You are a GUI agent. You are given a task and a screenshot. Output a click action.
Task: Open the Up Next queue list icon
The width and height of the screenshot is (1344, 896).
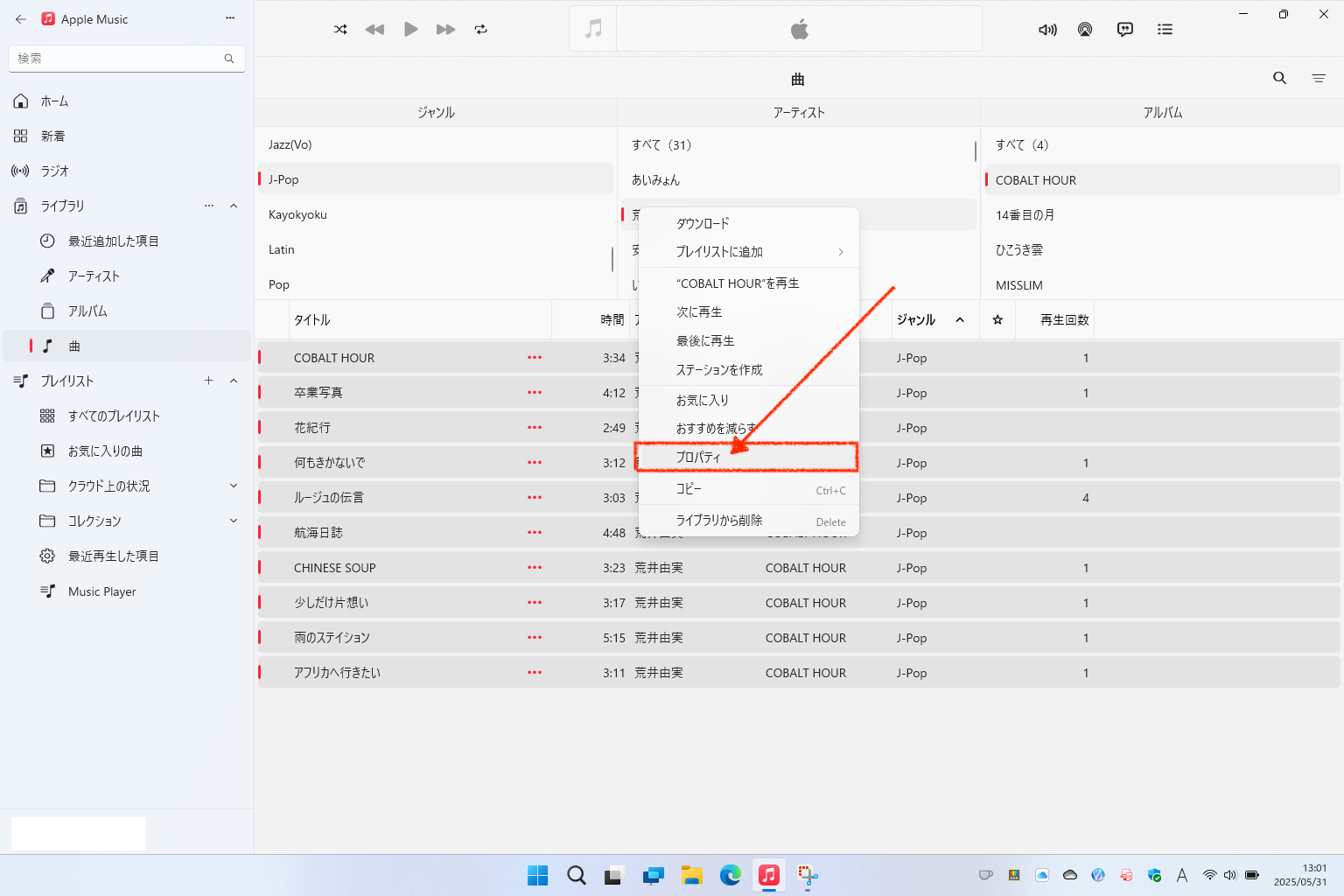coord(1165,30)
